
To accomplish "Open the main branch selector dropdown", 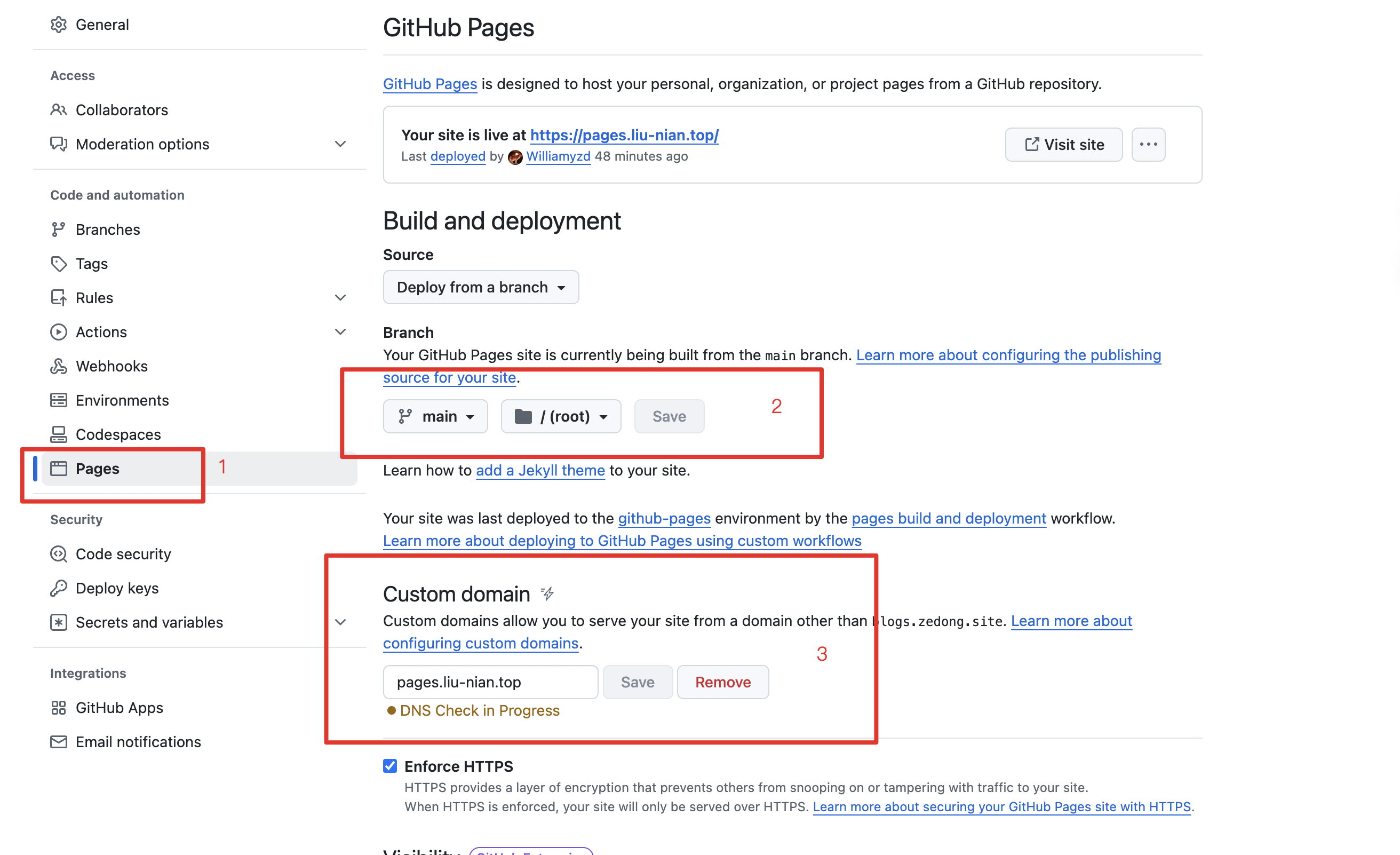I will 435,416.
